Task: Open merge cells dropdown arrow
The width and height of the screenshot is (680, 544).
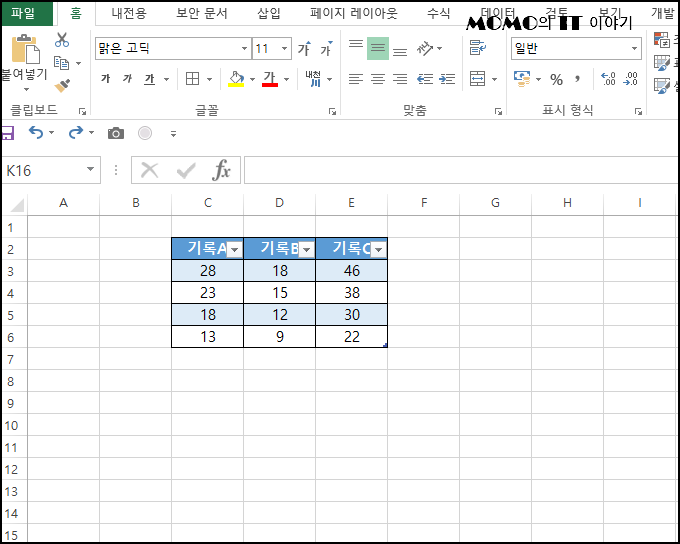Action: (x=494, y=79)
